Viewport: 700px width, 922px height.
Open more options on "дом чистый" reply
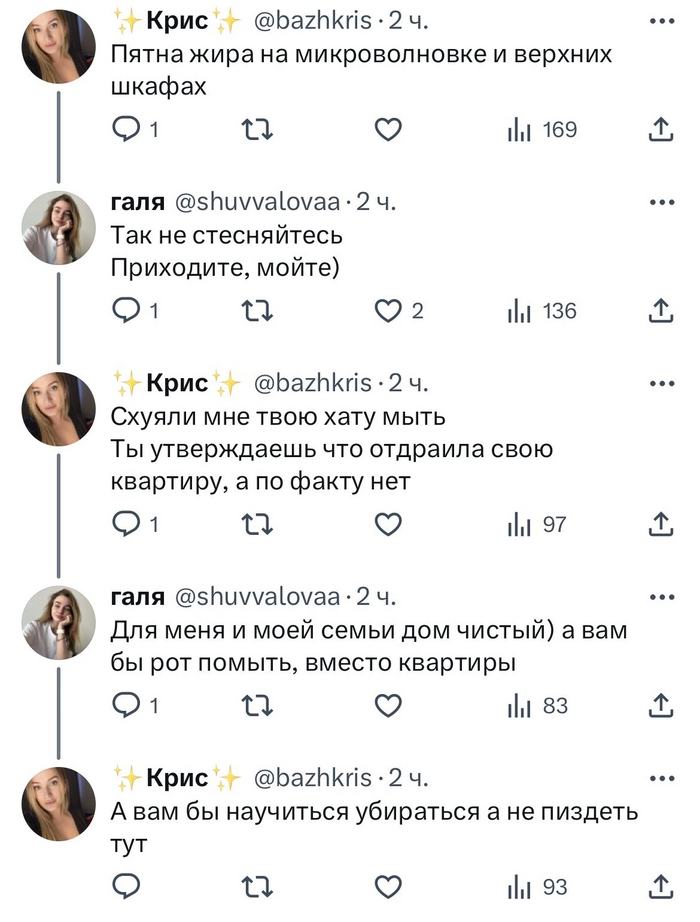tap(661, 597)
